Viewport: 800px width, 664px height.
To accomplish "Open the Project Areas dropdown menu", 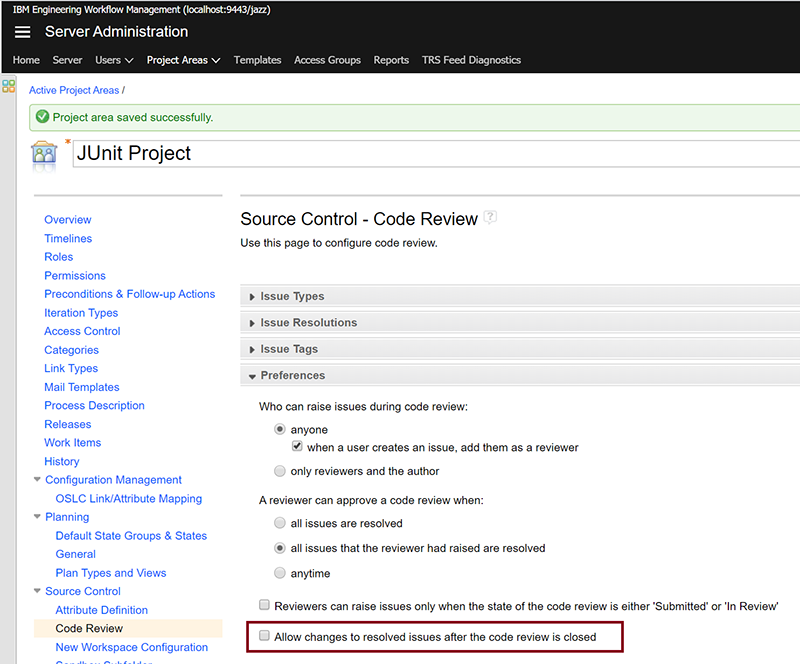I will [x=183, y=60].
